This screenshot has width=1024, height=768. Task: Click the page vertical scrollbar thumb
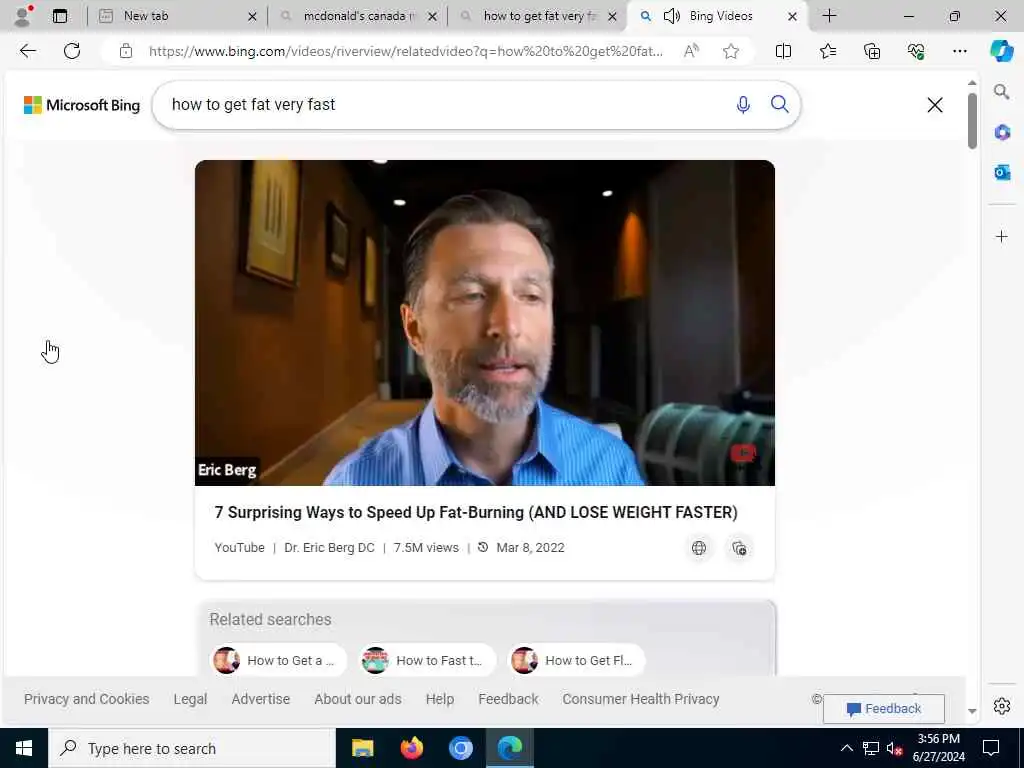point(972,121)
